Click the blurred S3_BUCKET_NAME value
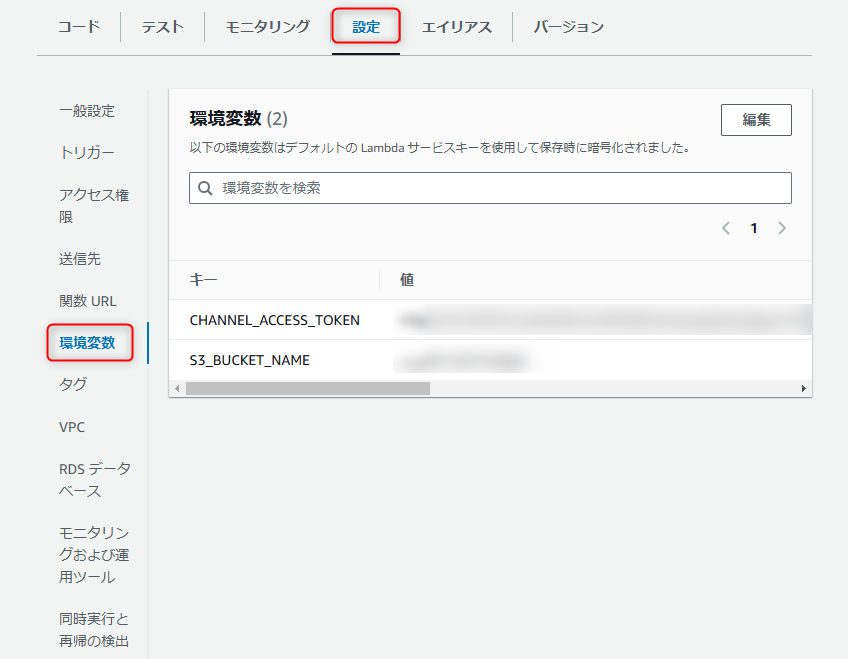848x659 pixels. [462, 361]
